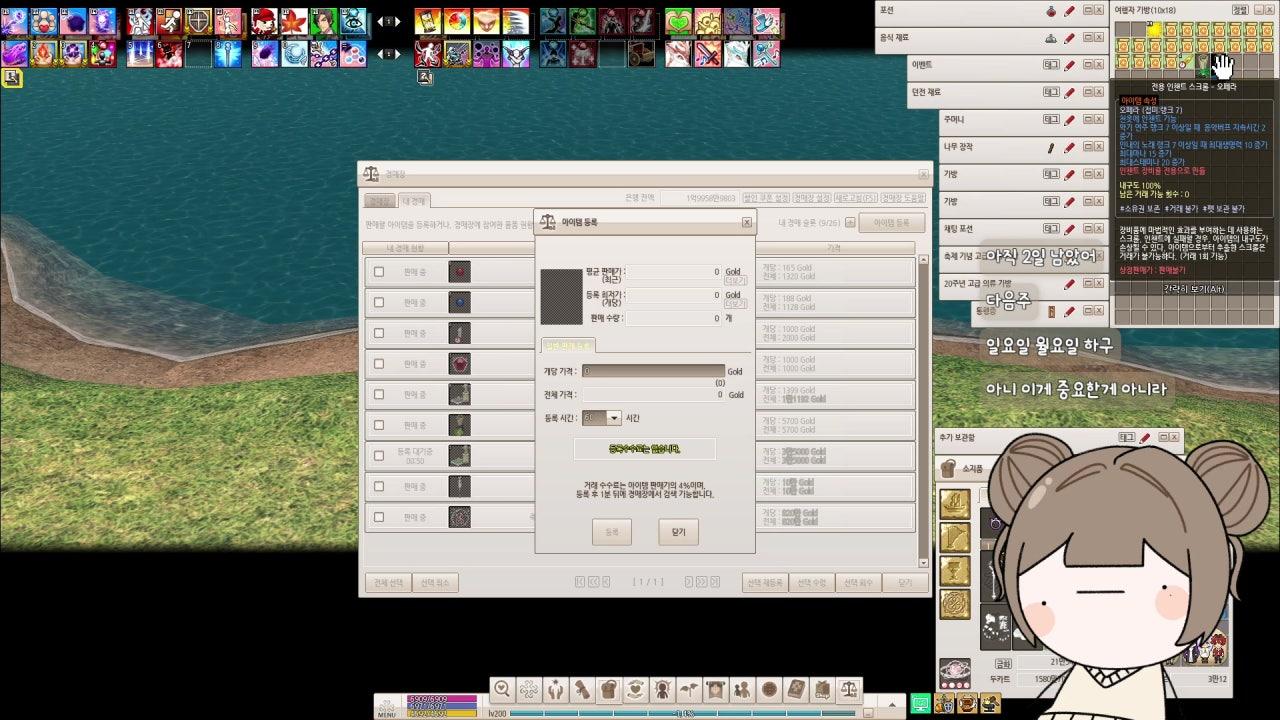Check the eighth auction listing row checkbox
The width and height of the screenshot is (1280, 720).
click(x=379, y=486)
